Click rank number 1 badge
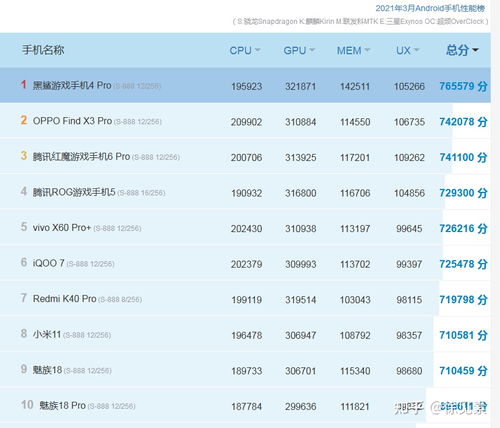500x428 pixels. (x=23, y=85)
